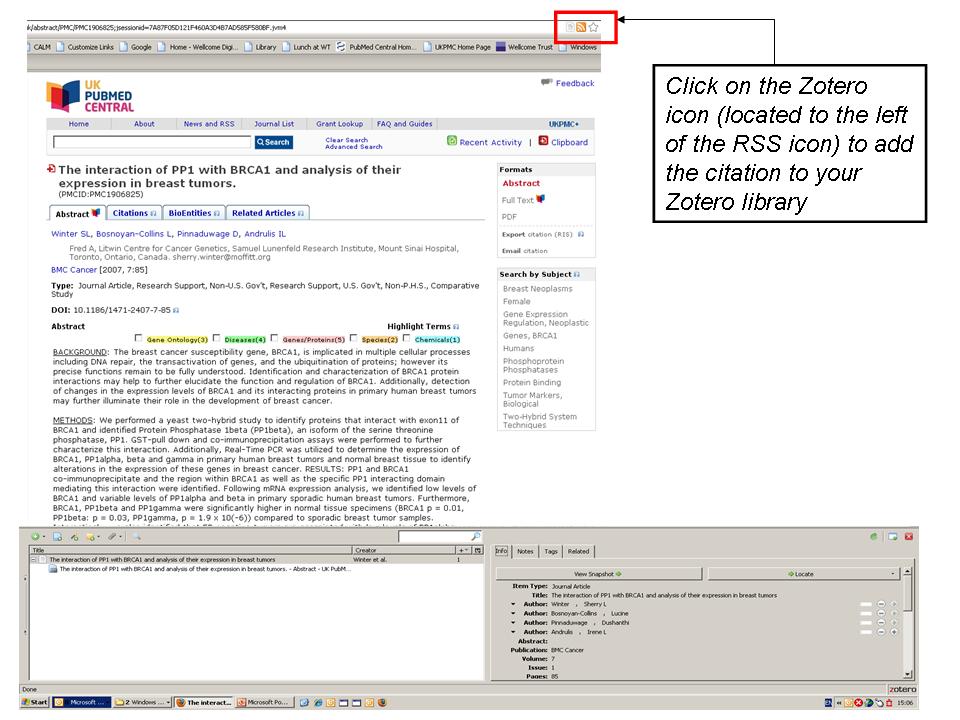
Task: Click the snapshot attachment row icon
Action: point(53,569)
